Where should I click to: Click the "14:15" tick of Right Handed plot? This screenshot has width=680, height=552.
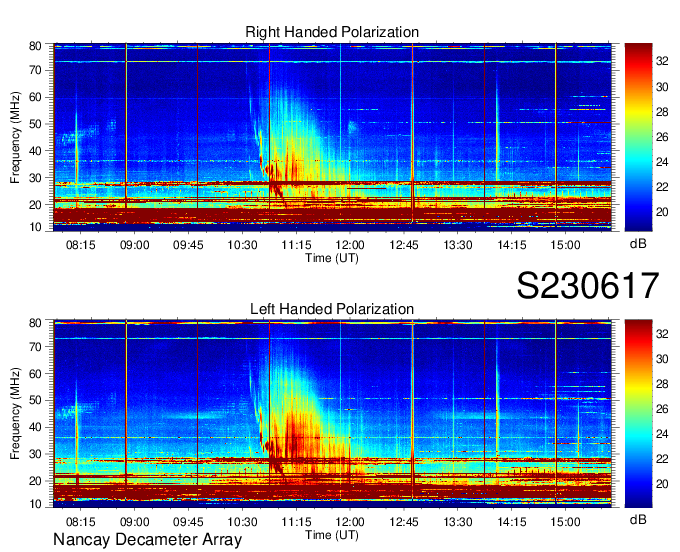point(512,245)
